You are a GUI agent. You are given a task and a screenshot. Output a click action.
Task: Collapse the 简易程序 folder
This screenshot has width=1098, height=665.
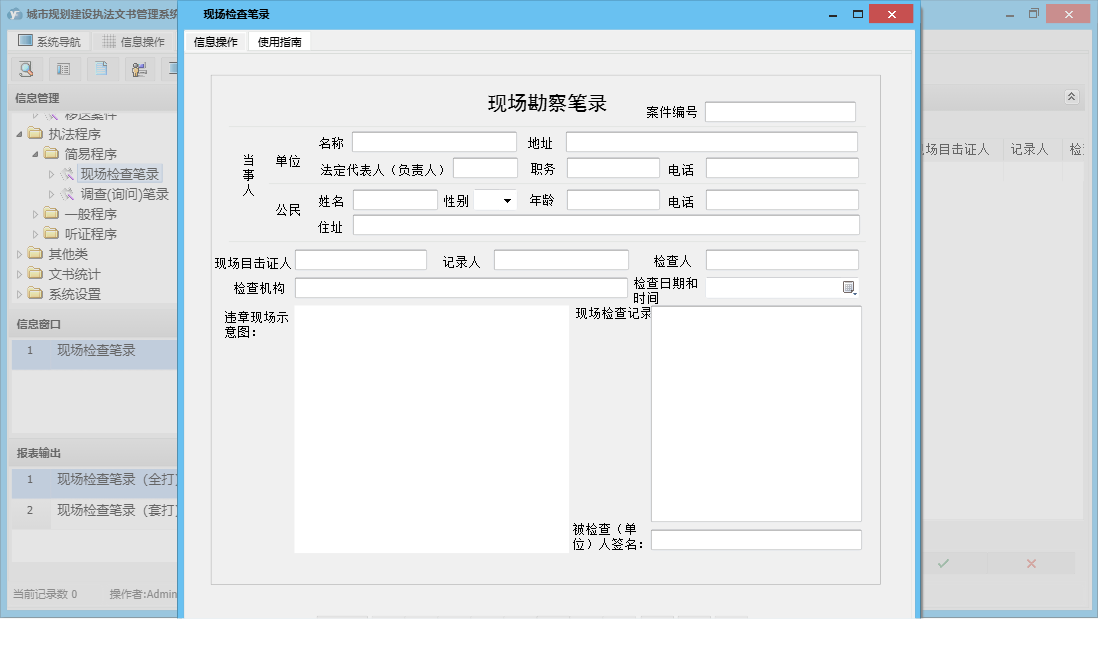coord(34,153)
